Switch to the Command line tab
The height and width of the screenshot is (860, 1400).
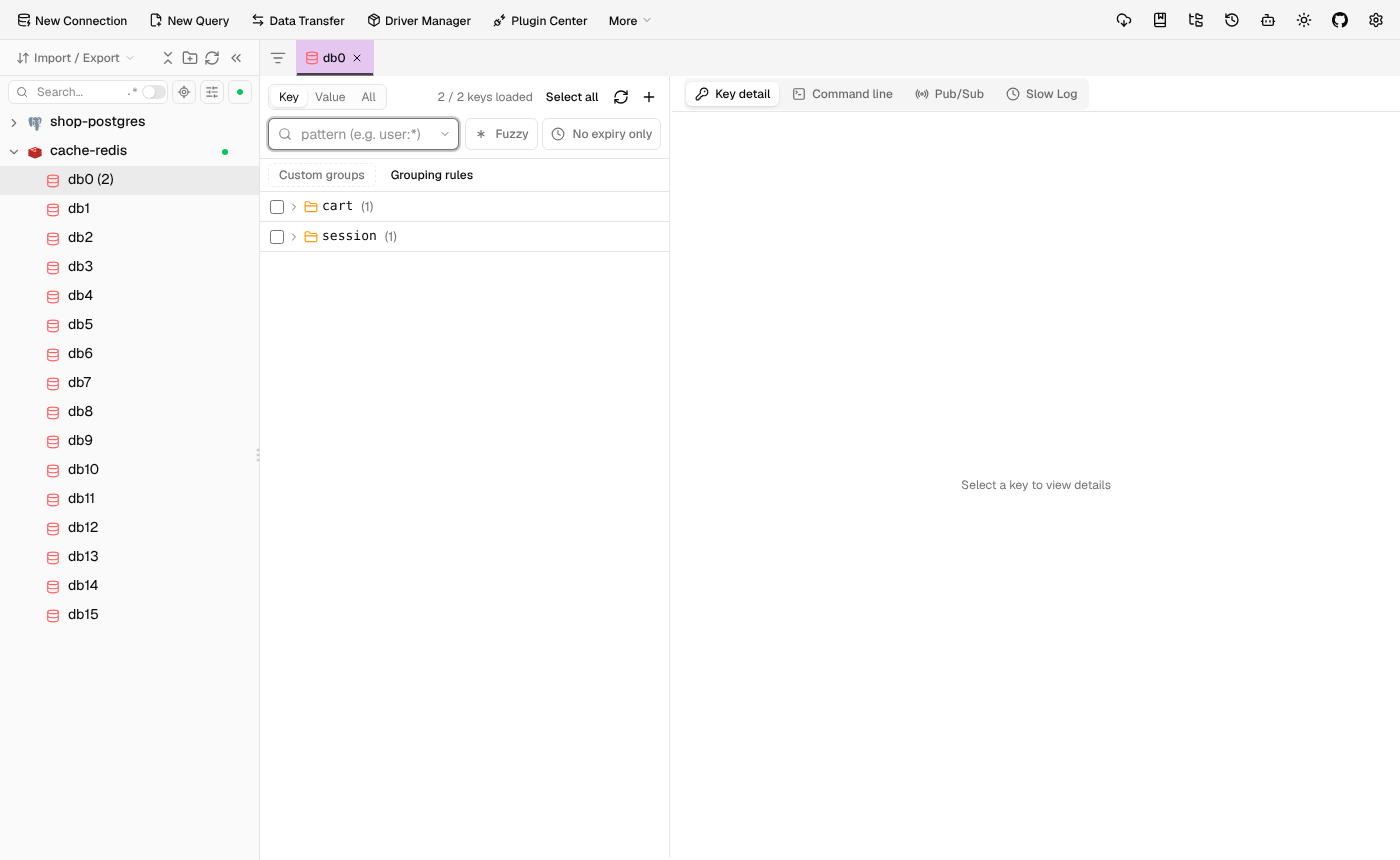click(x=842, y=94)
